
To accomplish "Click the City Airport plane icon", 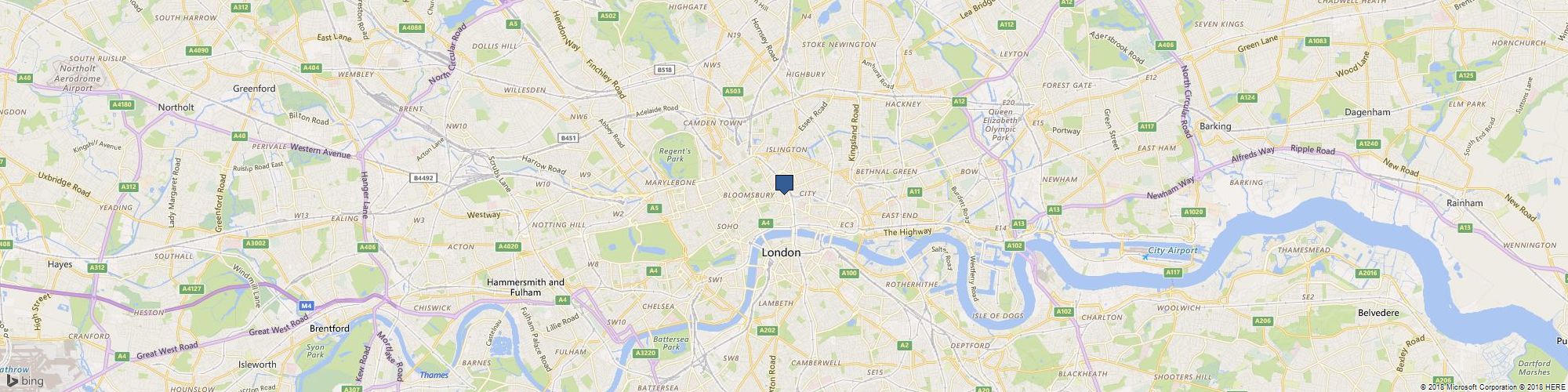I will tap(1145, 257).
